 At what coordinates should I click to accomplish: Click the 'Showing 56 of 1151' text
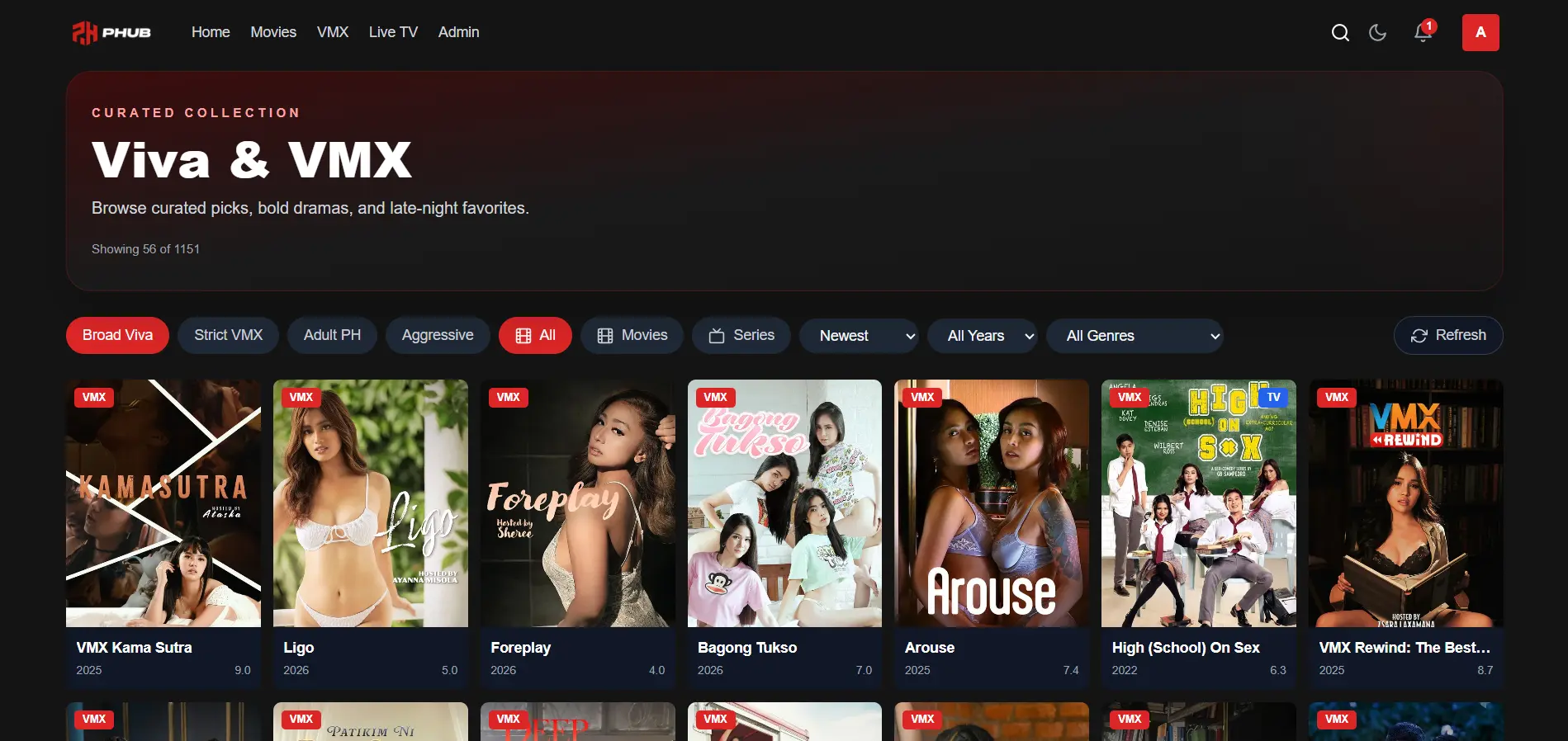(145, 249)
